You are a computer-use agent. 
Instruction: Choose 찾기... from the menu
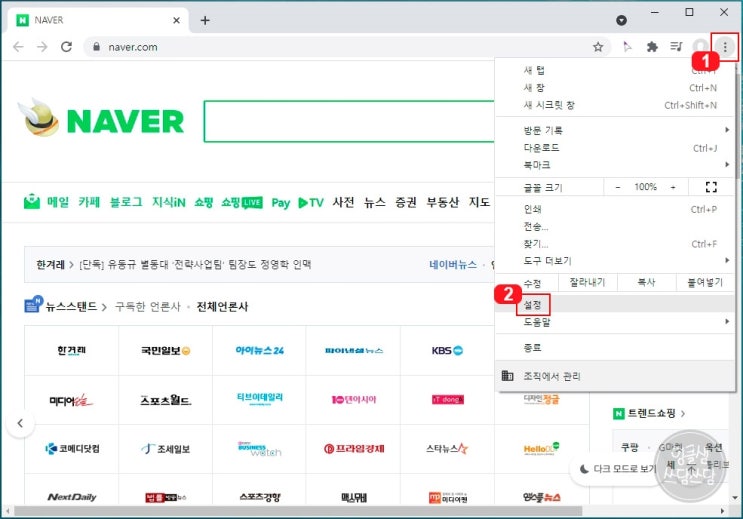point(615,244)
